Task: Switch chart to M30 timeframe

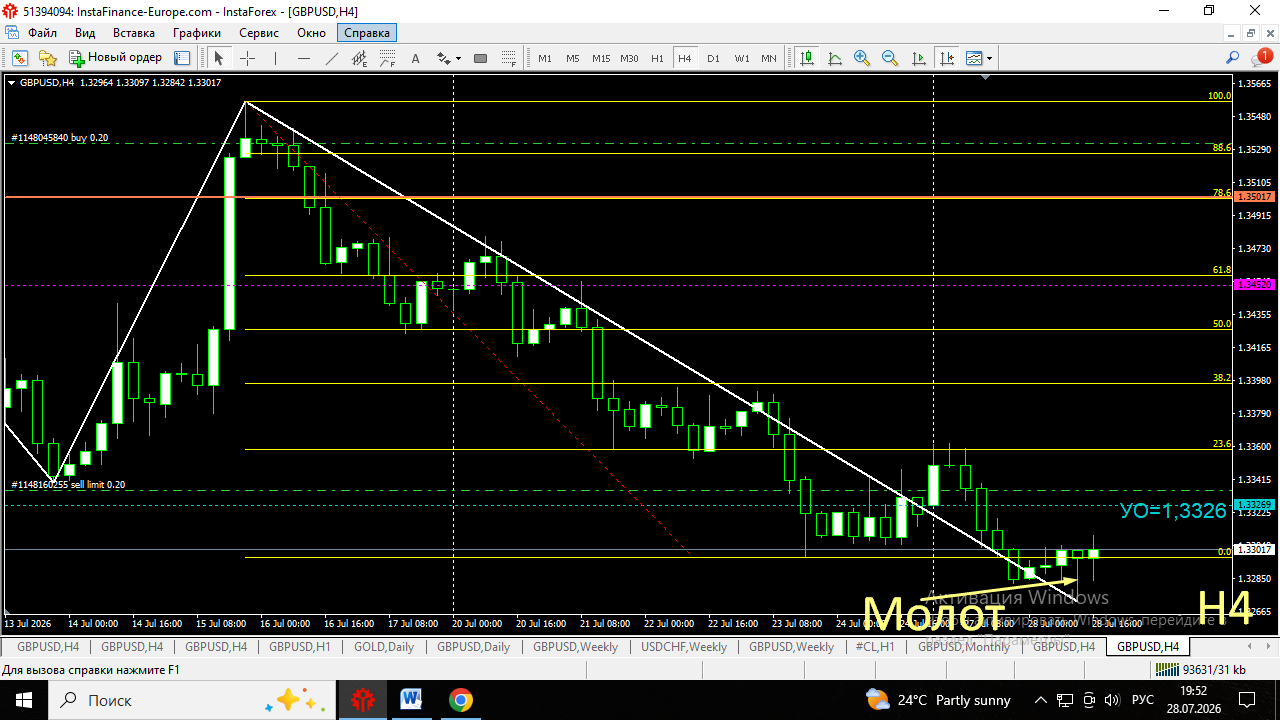Action: pos(629,58)
